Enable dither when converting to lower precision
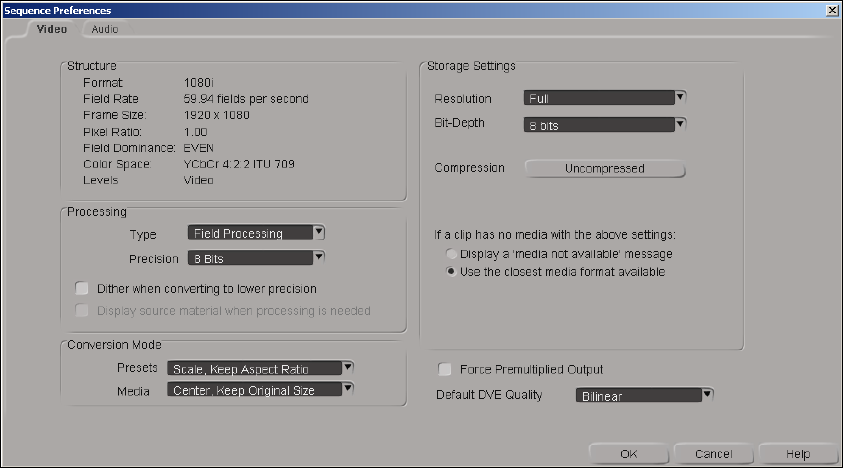The image size is (843, 468). [x=83, y=288]
